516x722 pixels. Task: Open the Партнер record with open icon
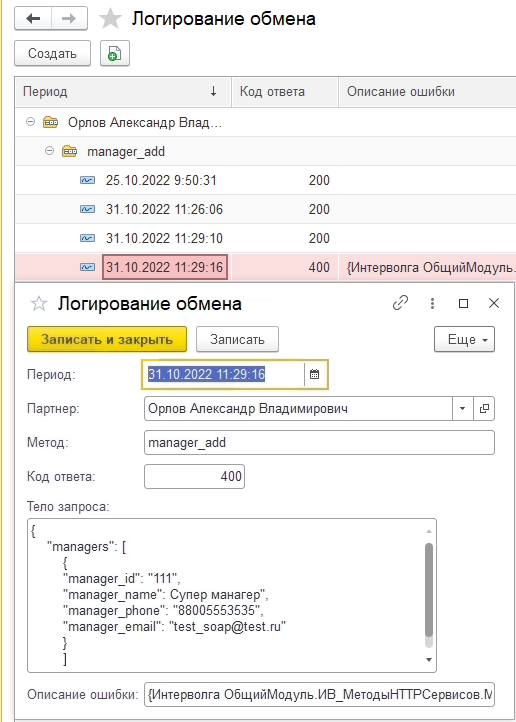(x=484, y=408)
